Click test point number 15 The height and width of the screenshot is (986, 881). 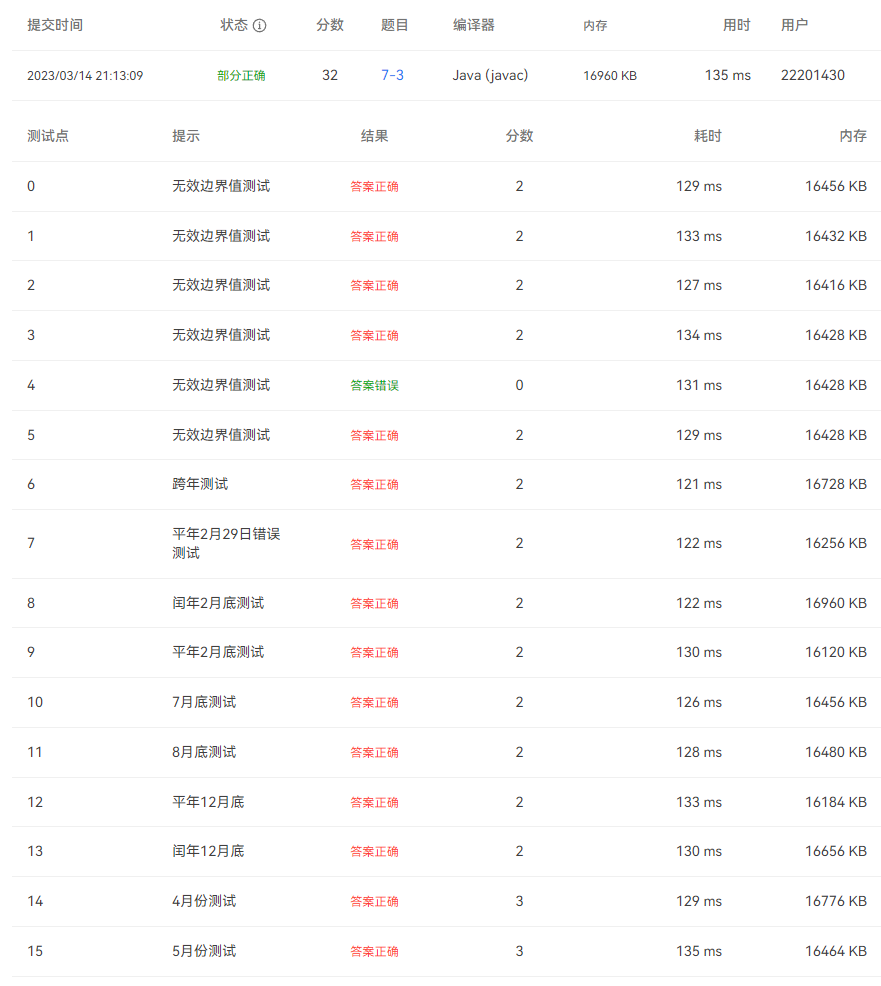point(35,951)
